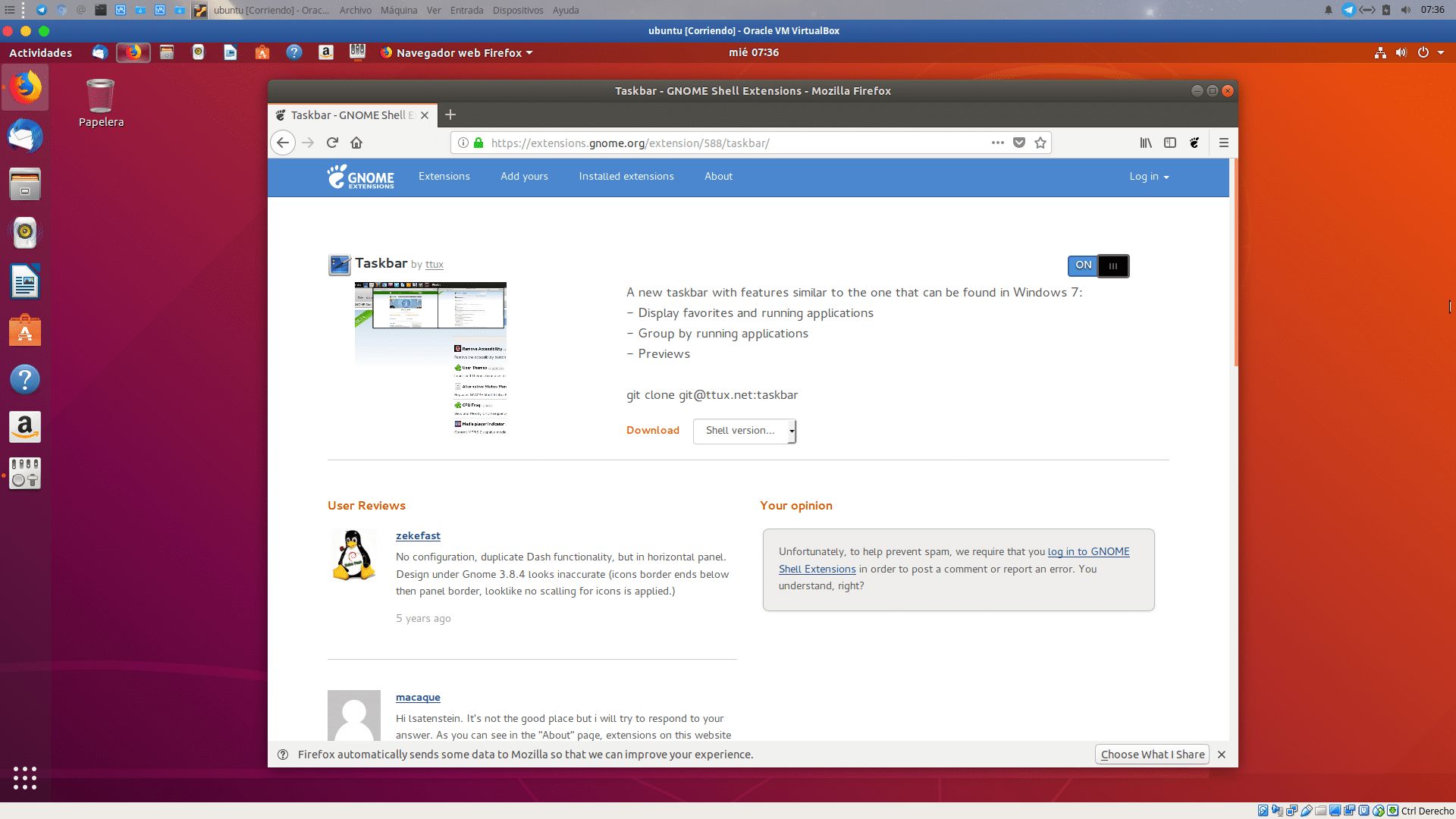Open the Papelera trash desktop icon
The width and height of the screenshot is (1456, 819).
tap(101, 103)
